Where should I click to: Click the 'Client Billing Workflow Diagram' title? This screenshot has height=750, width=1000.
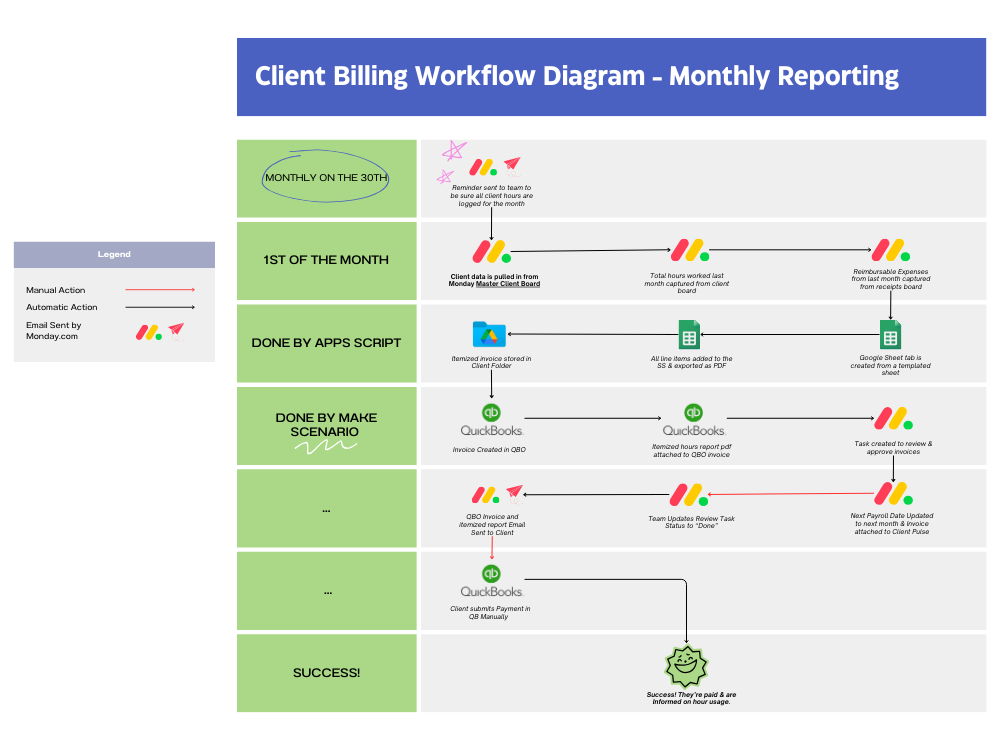[x=577, y=76]
